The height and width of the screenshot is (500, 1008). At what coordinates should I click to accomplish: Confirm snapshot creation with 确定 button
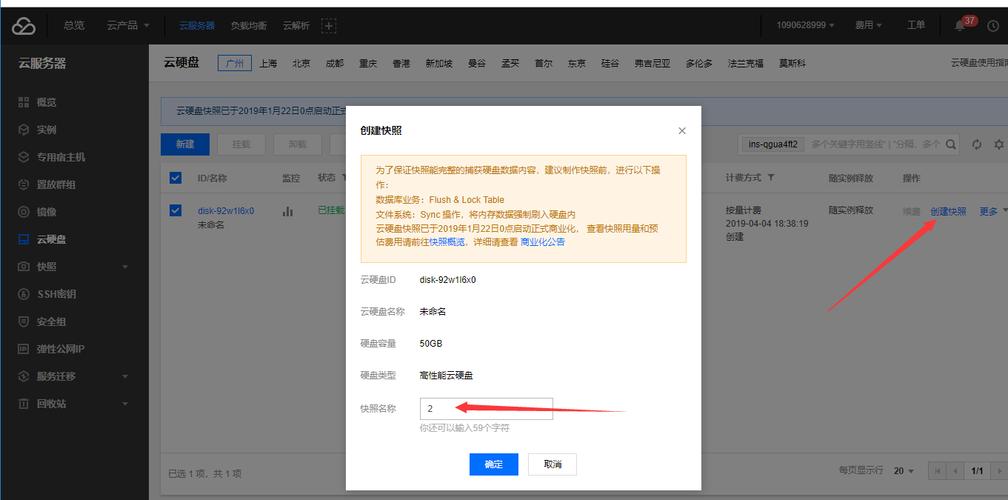click(494, 464)
